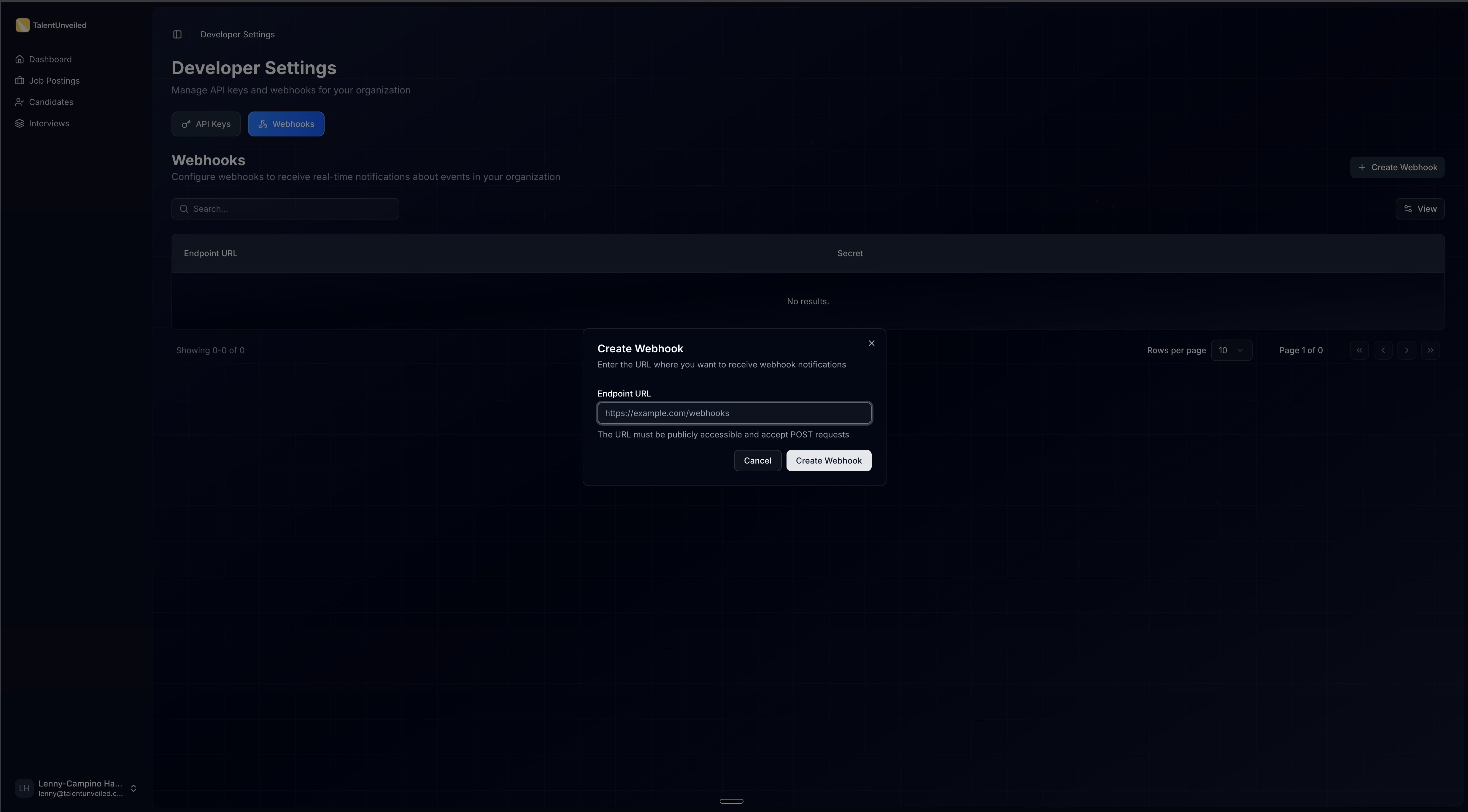Go to the previous page arrow
1468x812 pixels.
coord(1383,351)
